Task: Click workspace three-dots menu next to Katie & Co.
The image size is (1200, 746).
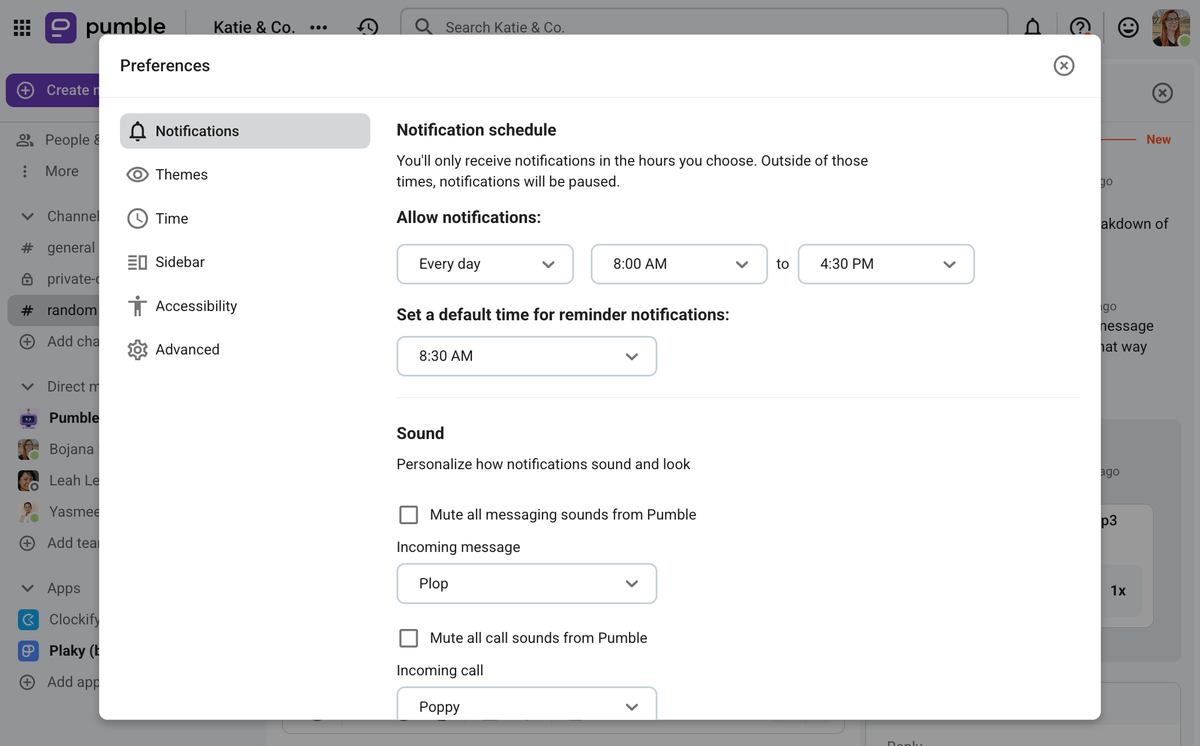Action: coord(319,27)
